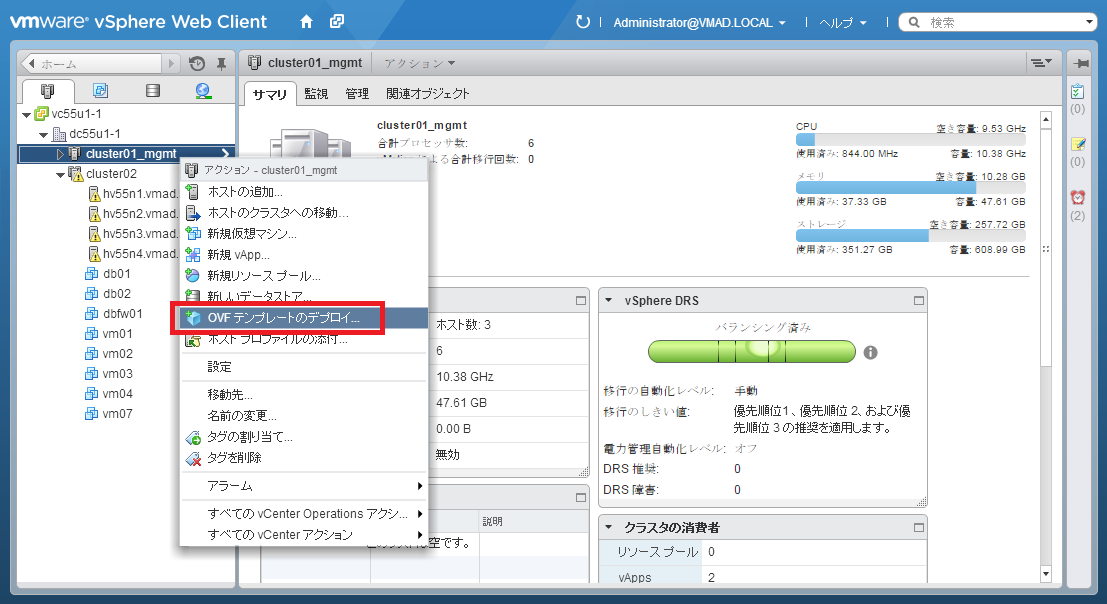Choose Add Host from context menu

pos(304,192)
